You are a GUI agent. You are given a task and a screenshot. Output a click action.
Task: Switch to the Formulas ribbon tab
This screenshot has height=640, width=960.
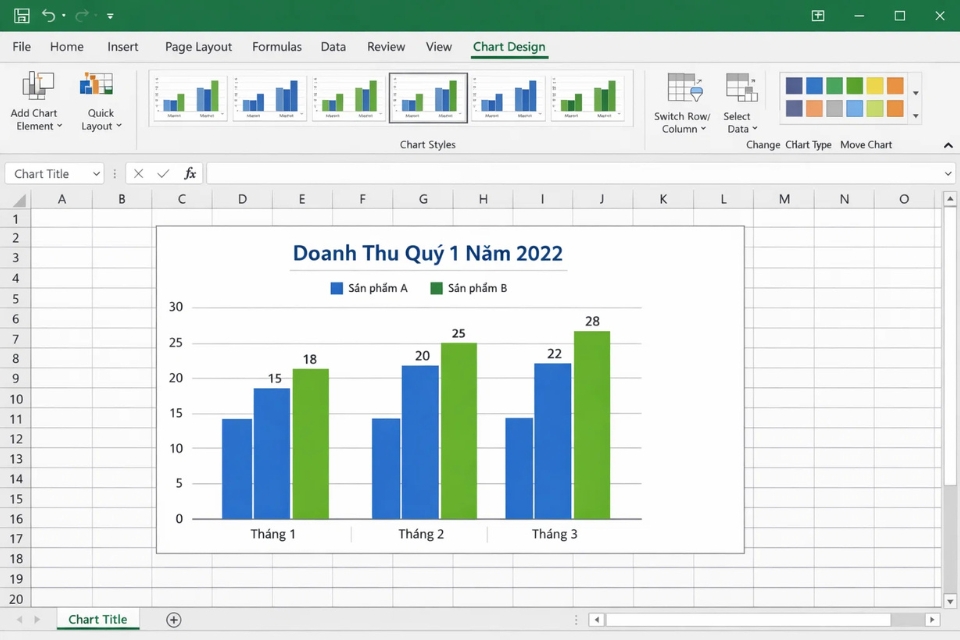point(276,46)
